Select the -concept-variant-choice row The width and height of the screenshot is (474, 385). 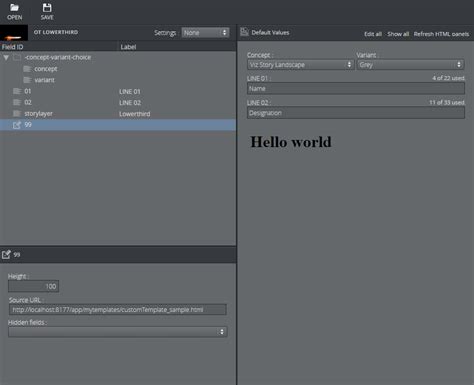(x=118, y=57)
